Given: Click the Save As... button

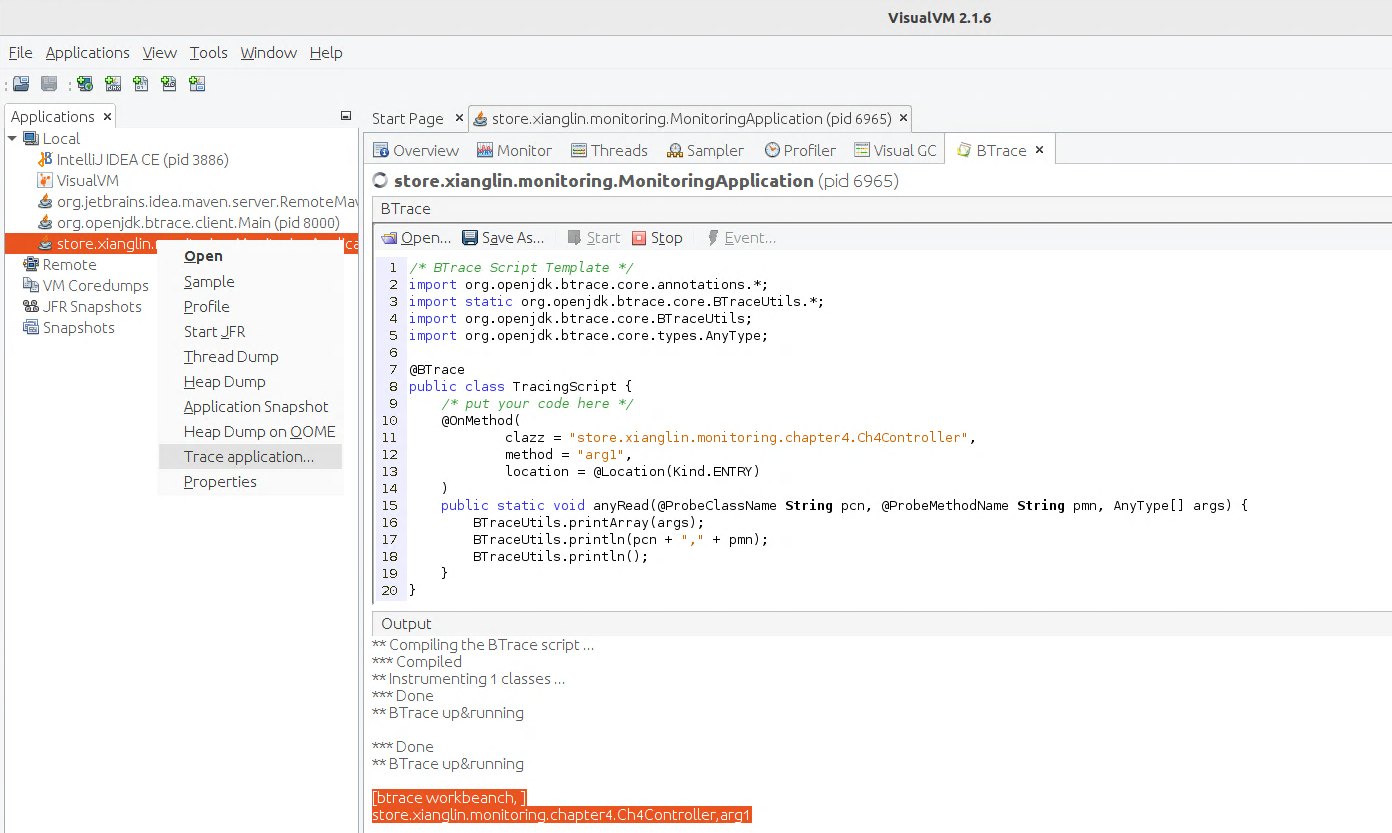Looking at the screenshot, I should coord(503,238).
